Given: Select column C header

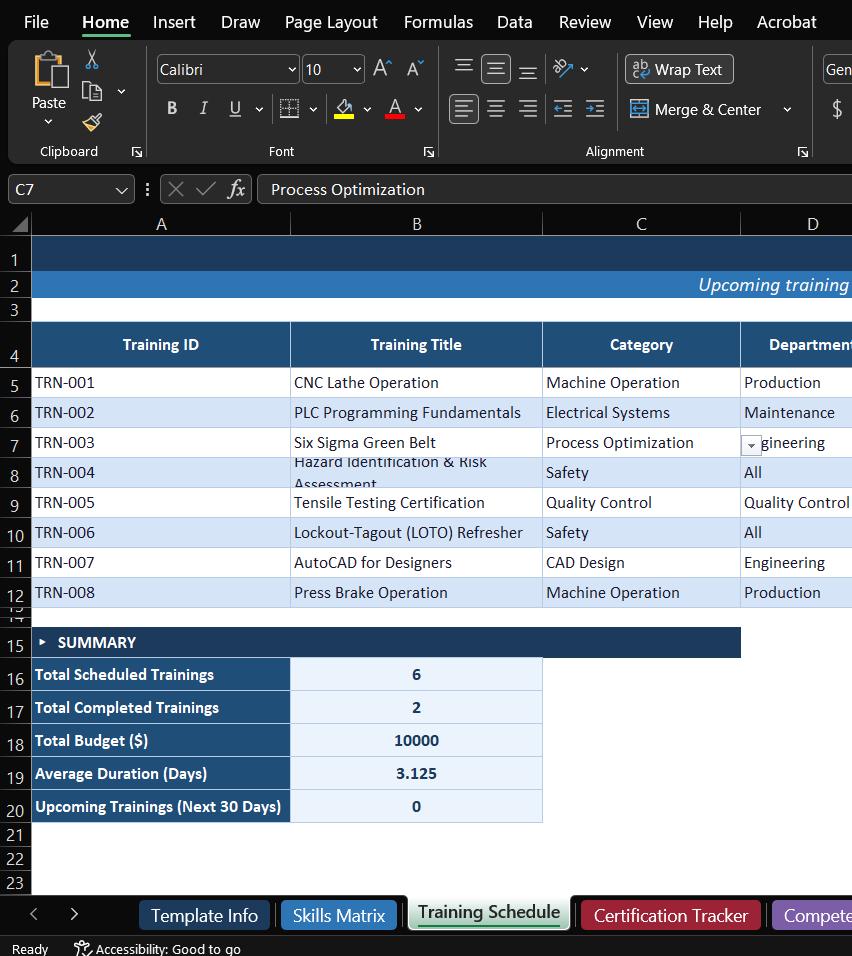Looking at the screenshot, I should [641, 224].
